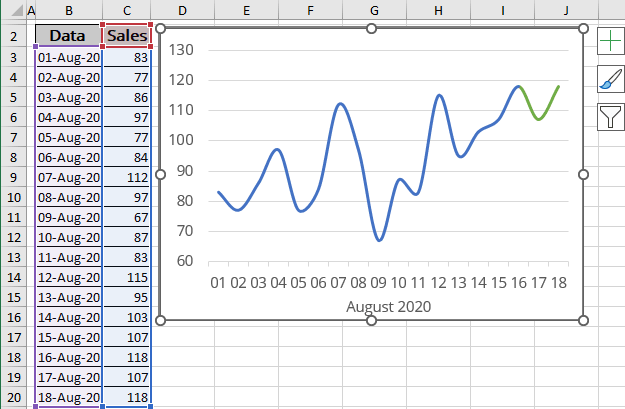
Task: Select column C header
Action: click(127, 10)
